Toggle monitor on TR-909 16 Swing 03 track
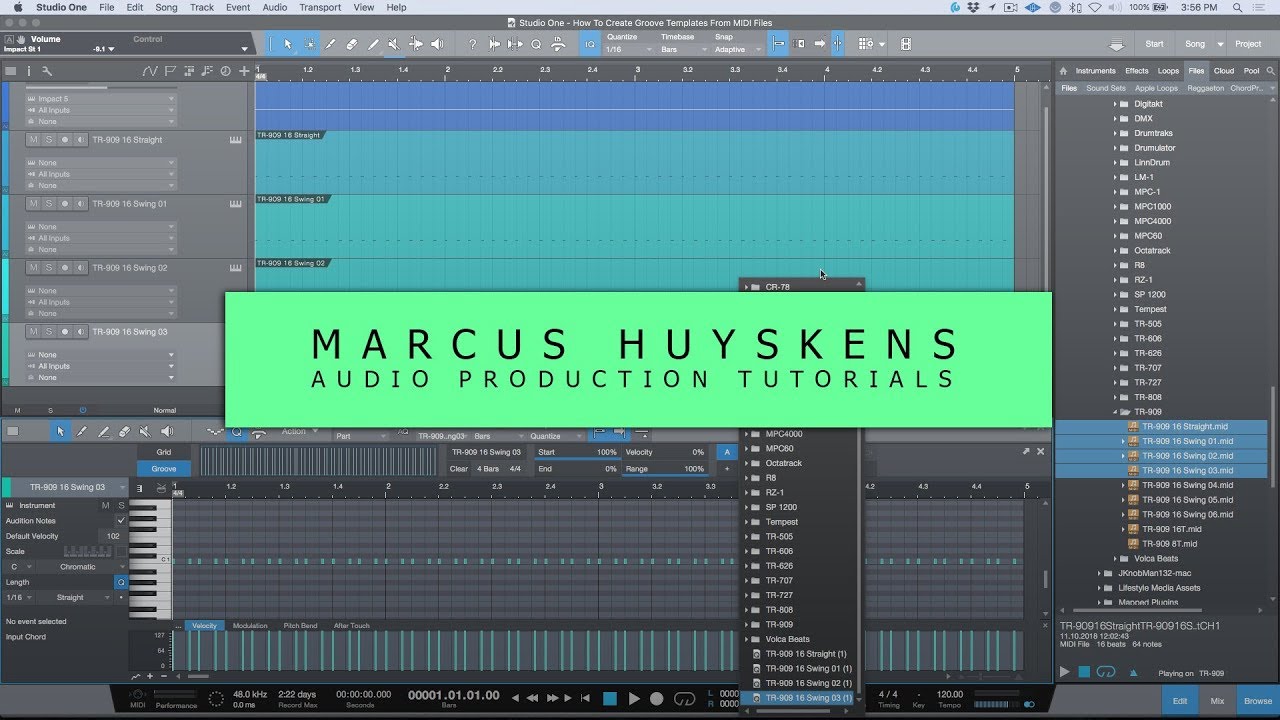The width and height of the screenshot is (1280, 720). tap(81, 332)
